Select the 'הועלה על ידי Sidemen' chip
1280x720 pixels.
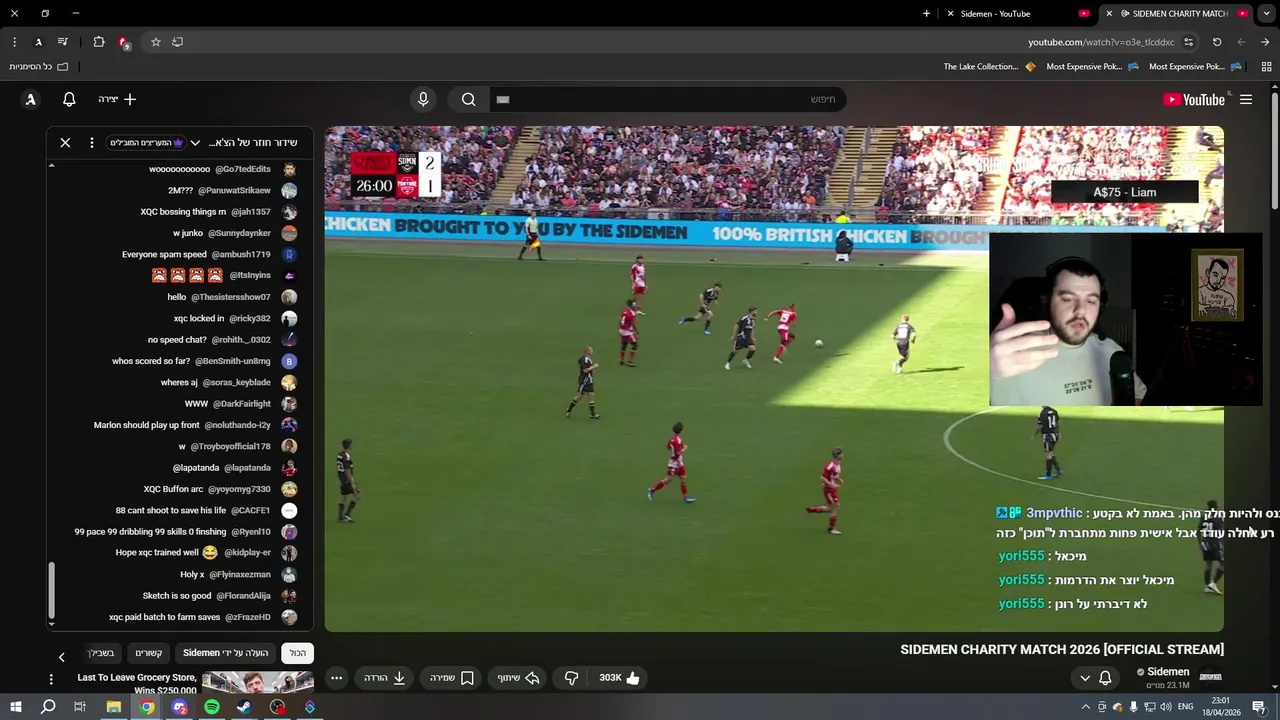225,653
